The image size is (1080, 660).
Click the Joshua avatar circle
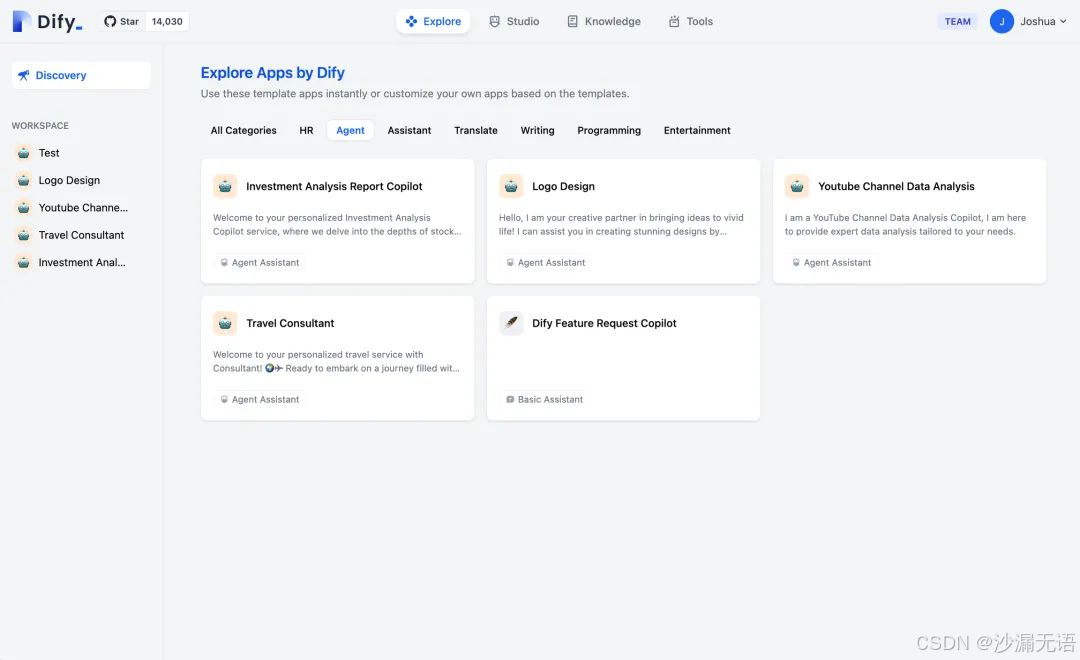[1001, 21]
